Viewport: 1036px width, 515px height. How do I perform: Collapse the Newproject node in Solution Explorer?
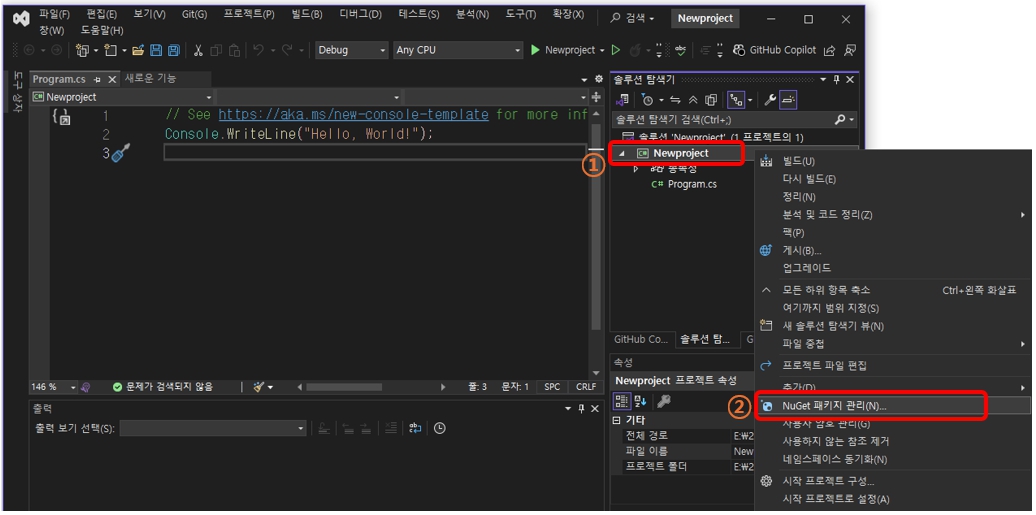pyautogui.click(x=622, y=153)
